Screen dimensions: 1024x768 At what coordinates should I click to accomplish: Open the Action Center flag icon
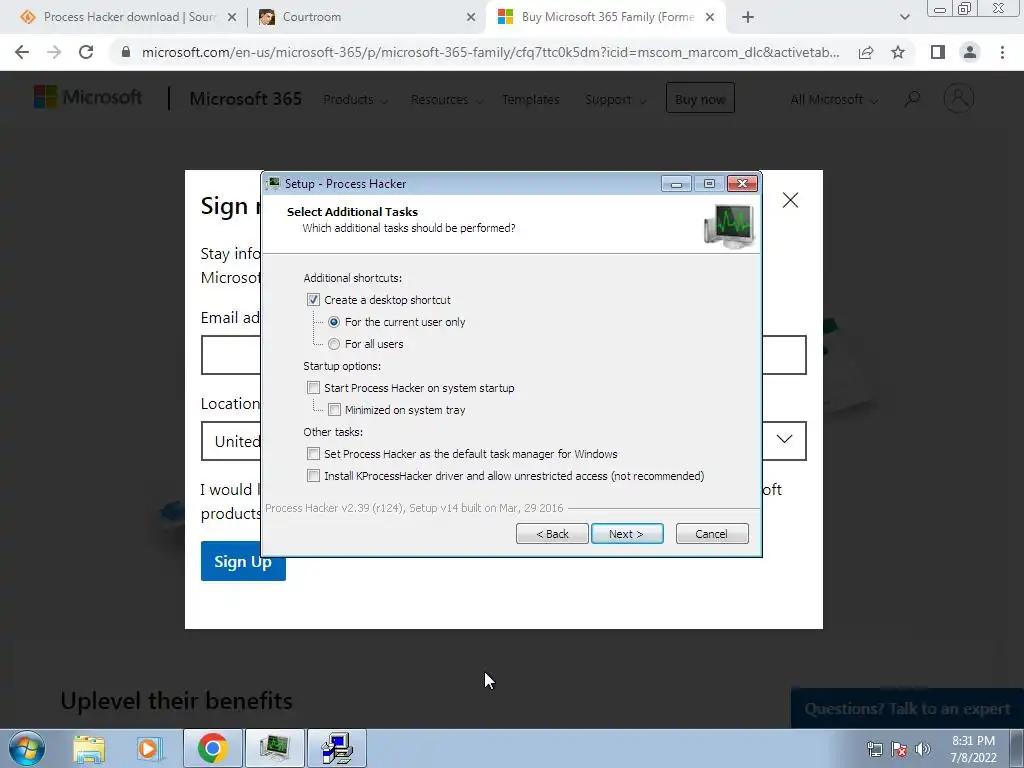899,749
